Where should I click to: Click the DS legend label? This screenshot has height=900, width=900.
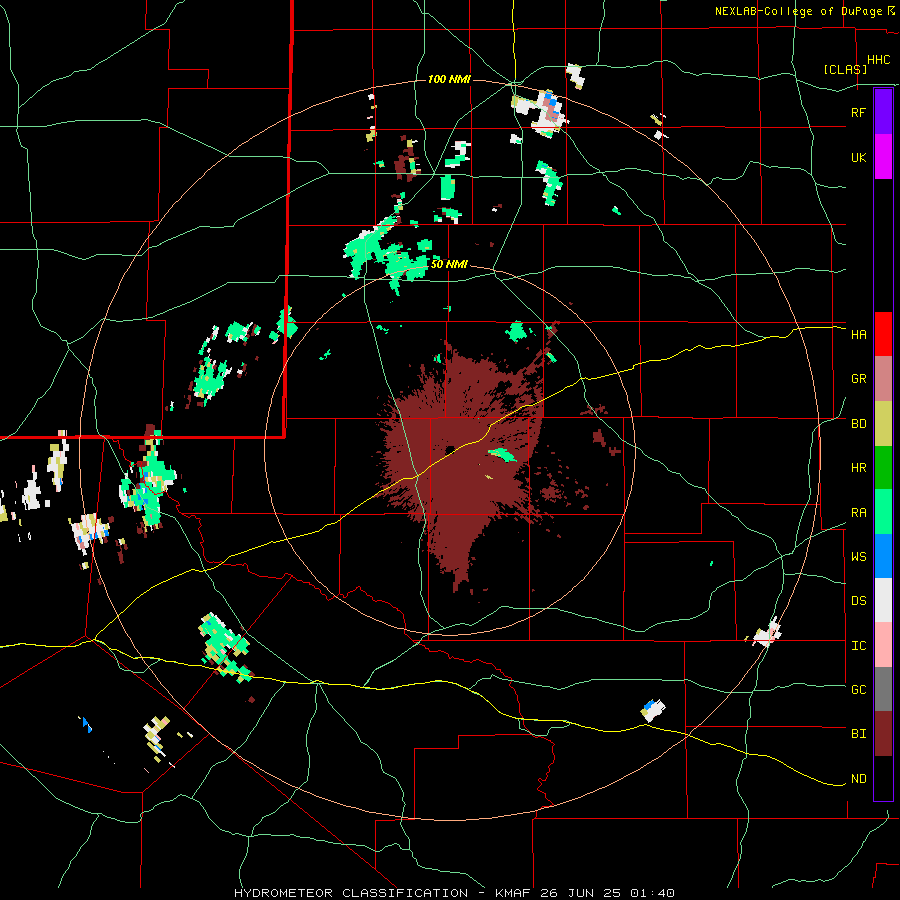[858, 601]
